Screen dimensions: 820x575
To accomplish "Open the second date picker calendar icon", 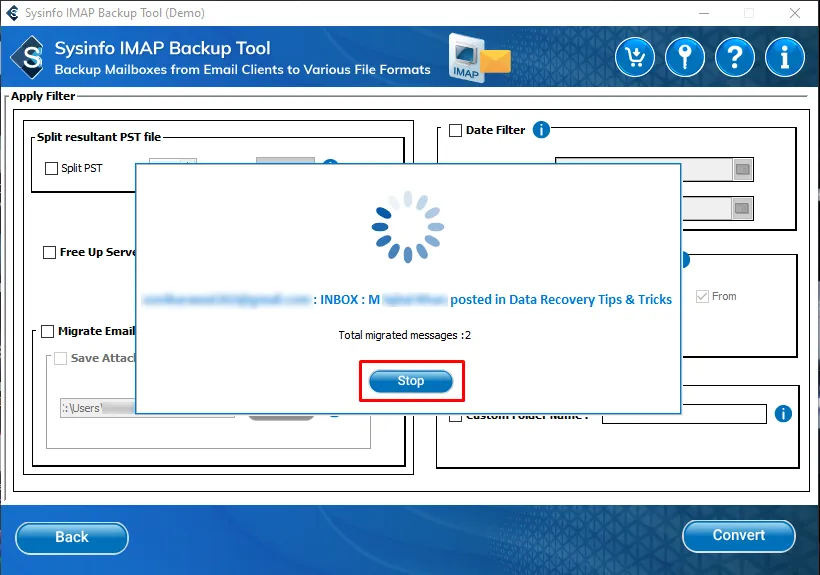I will tap(742, 209).
